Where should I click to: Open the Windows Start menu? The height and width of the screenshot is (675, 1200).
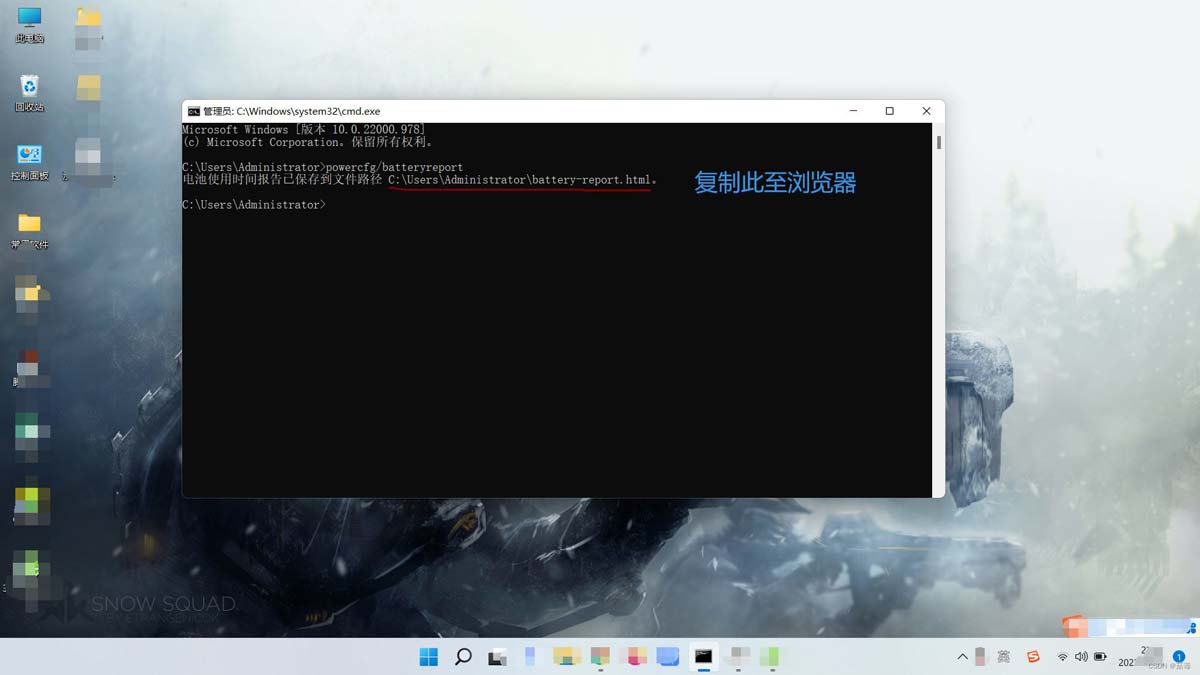tap(429, 657)
